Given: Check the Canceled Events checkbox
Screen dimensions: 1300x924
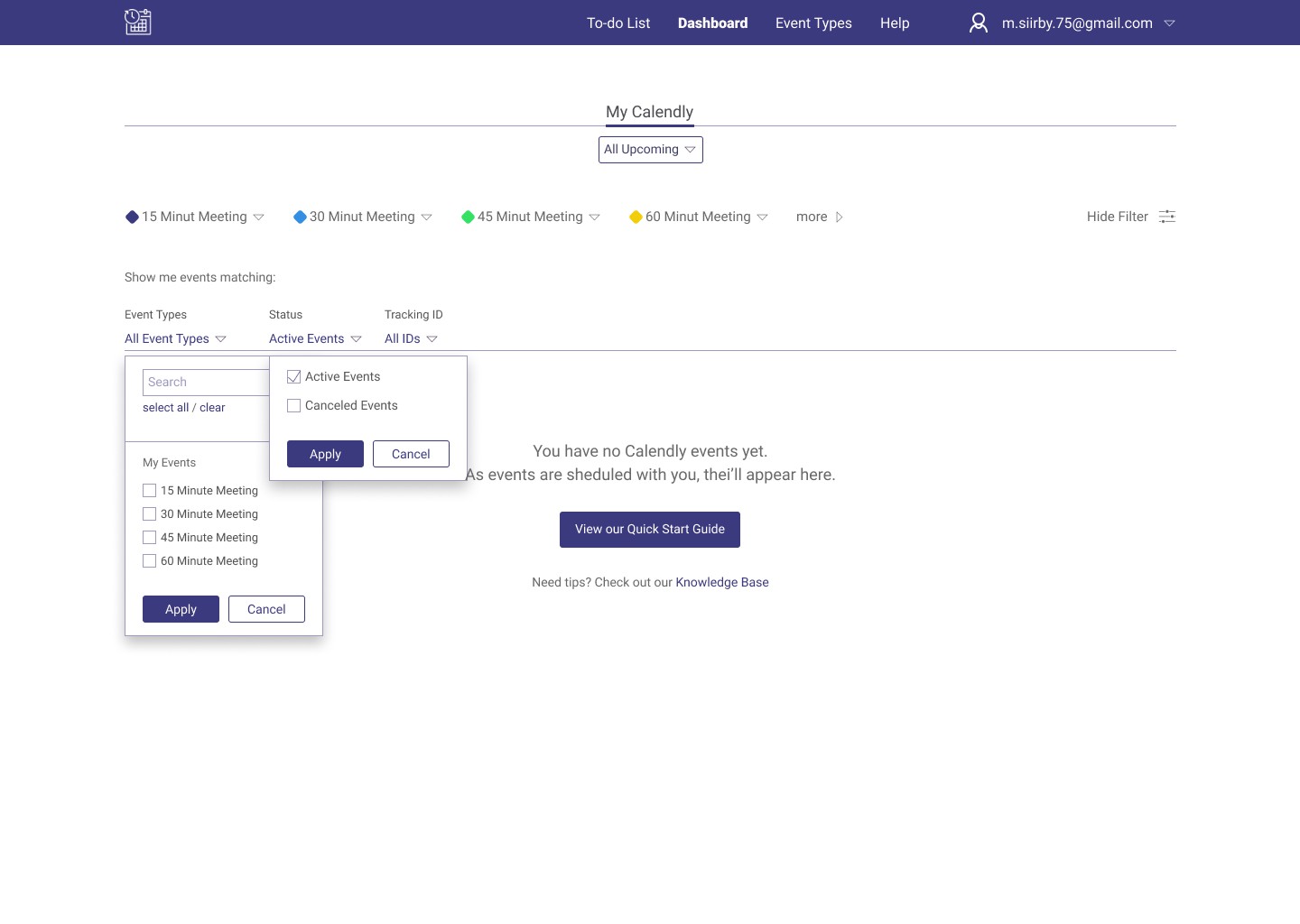Looking at the screenshot, I should pyautogui.click(x=293, y=406).
